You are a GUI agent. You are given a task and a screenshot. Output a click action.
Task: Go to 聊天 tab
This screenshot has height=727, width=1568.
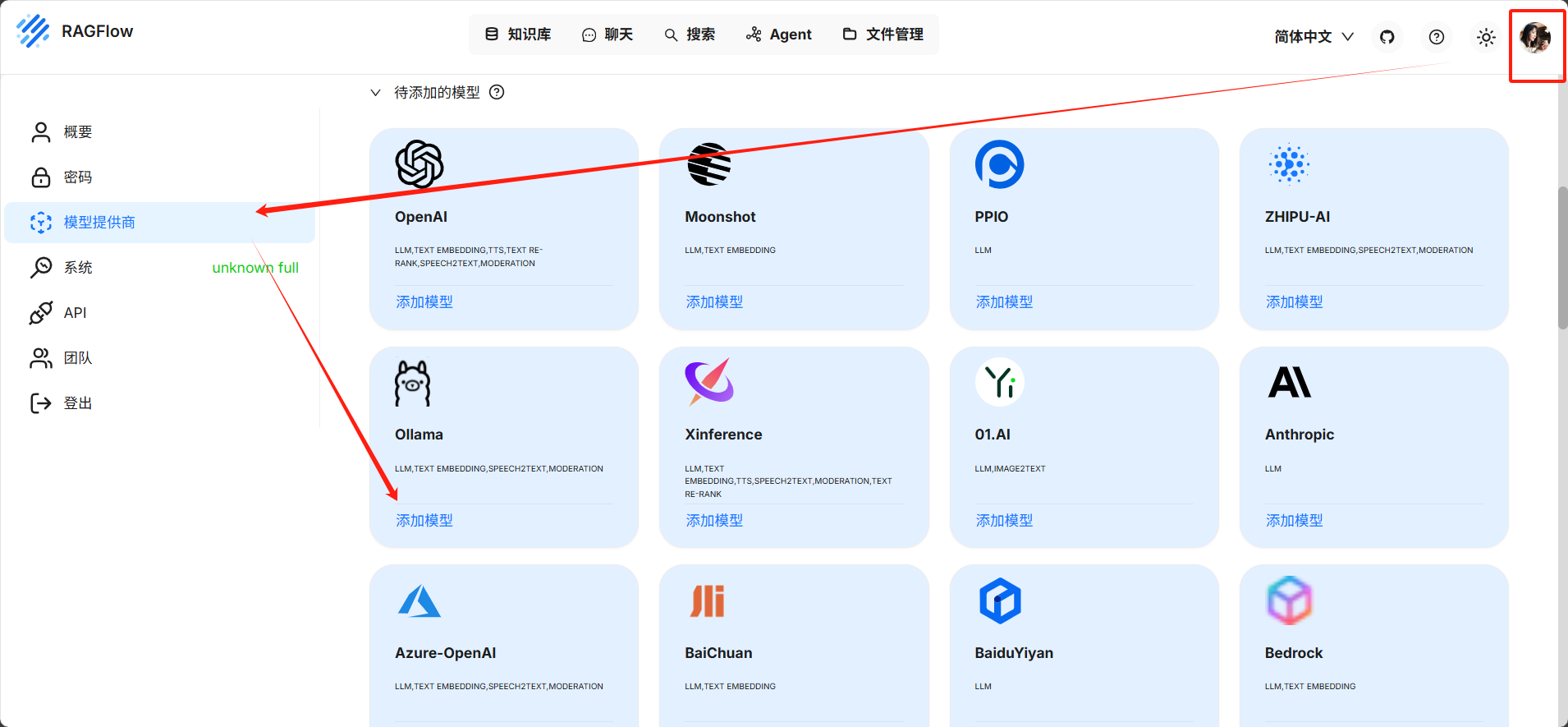click(x=607, y=35)
